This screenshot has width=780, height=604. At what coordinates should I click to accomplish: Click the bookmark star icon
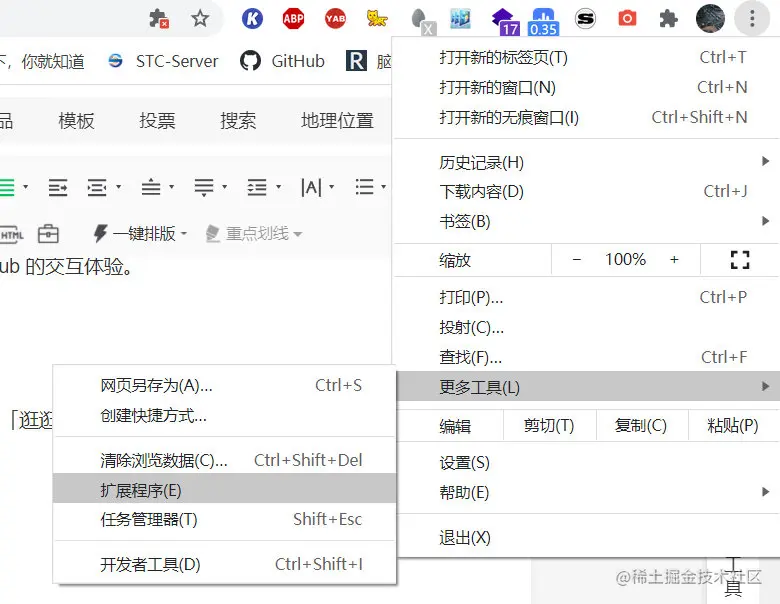click(x=200, y=19)
